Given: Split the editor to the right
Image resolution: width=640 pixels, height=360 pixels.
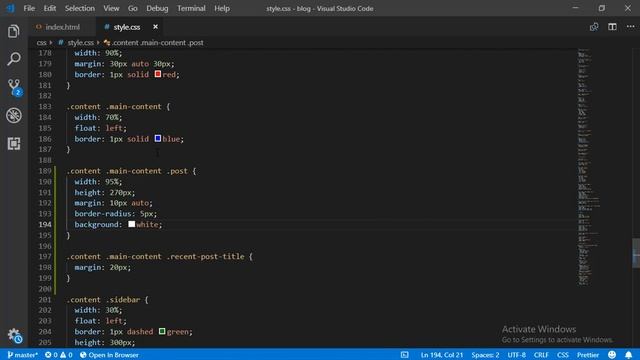Looking at the screenshot, I should pos(612,27).
